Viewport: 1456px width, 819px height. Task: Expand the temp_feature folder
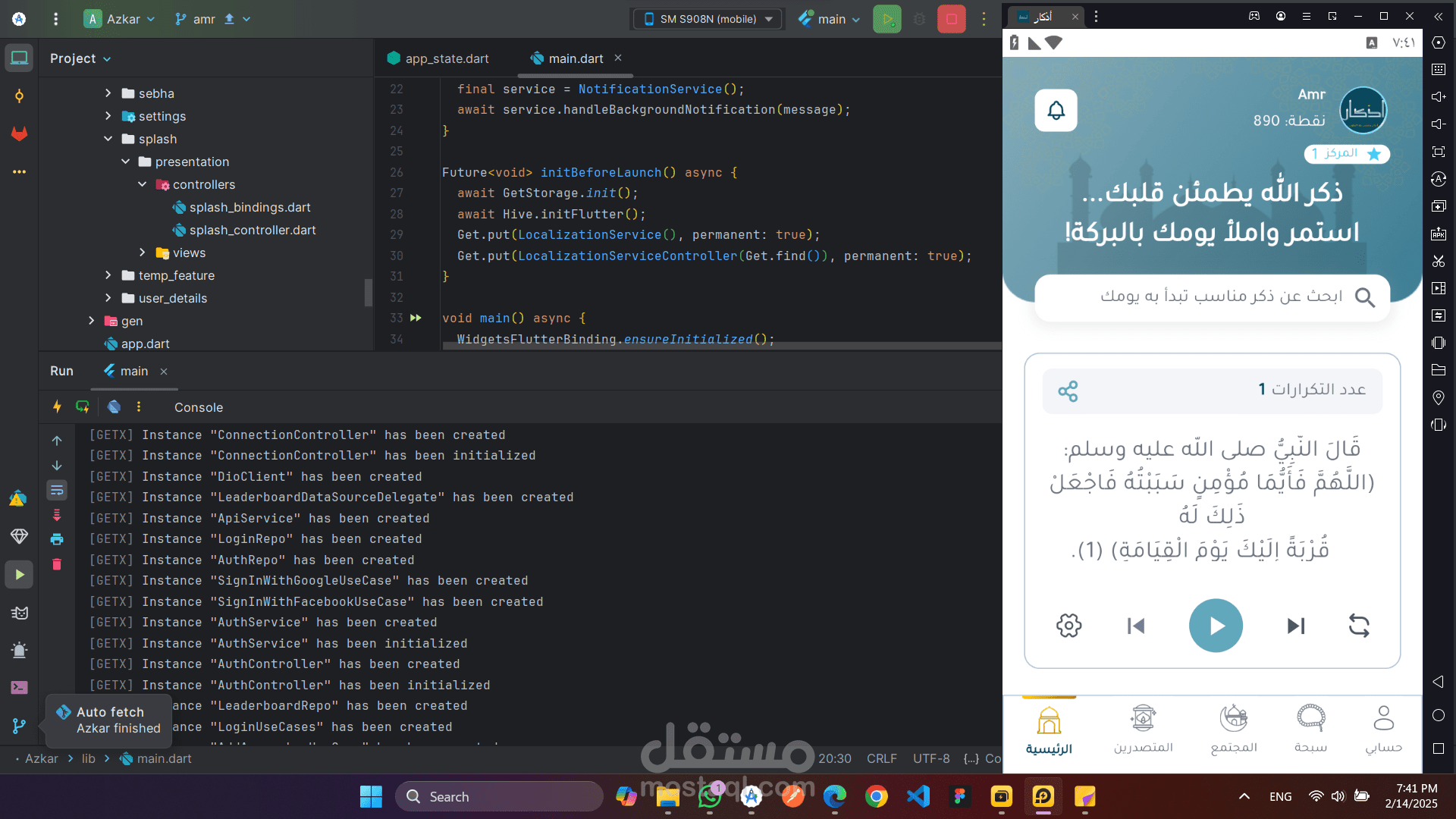[108, 275]
